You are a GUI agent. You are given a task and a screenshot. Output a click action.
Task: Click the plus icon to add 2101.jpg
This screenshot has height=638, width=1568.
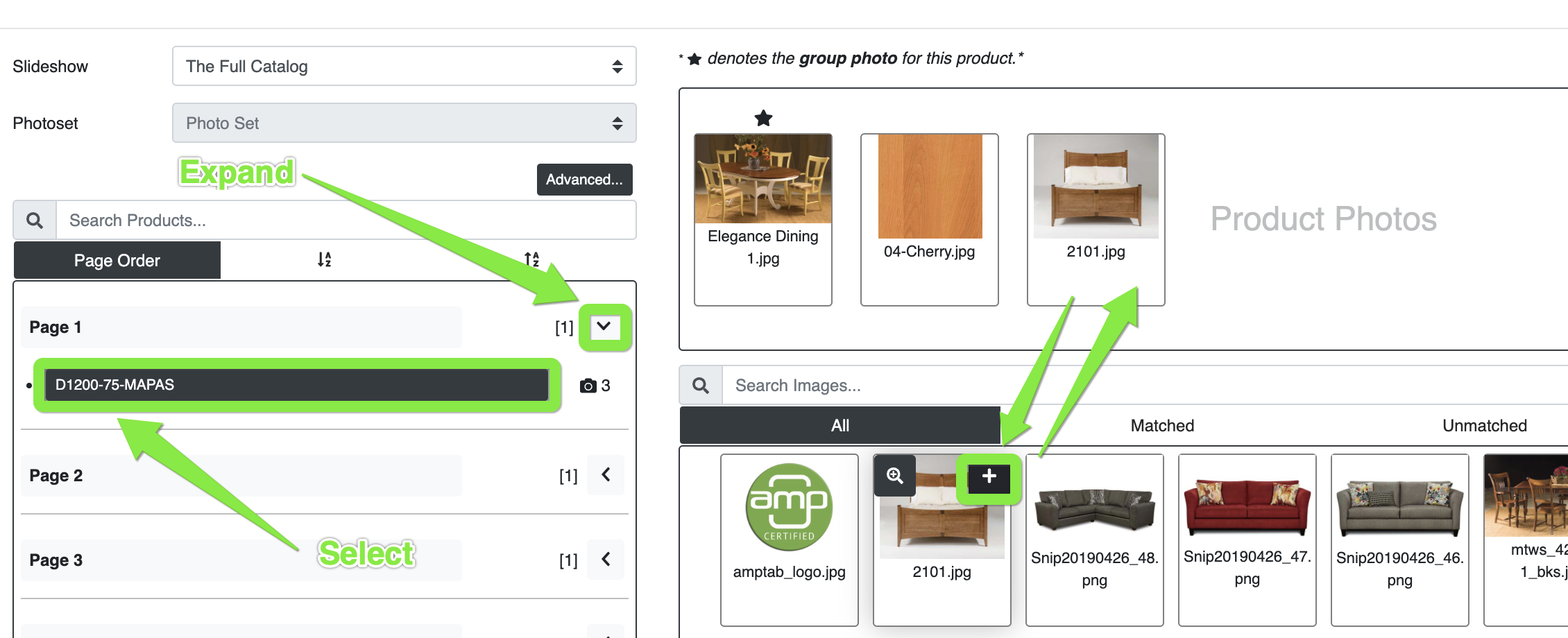989,477
